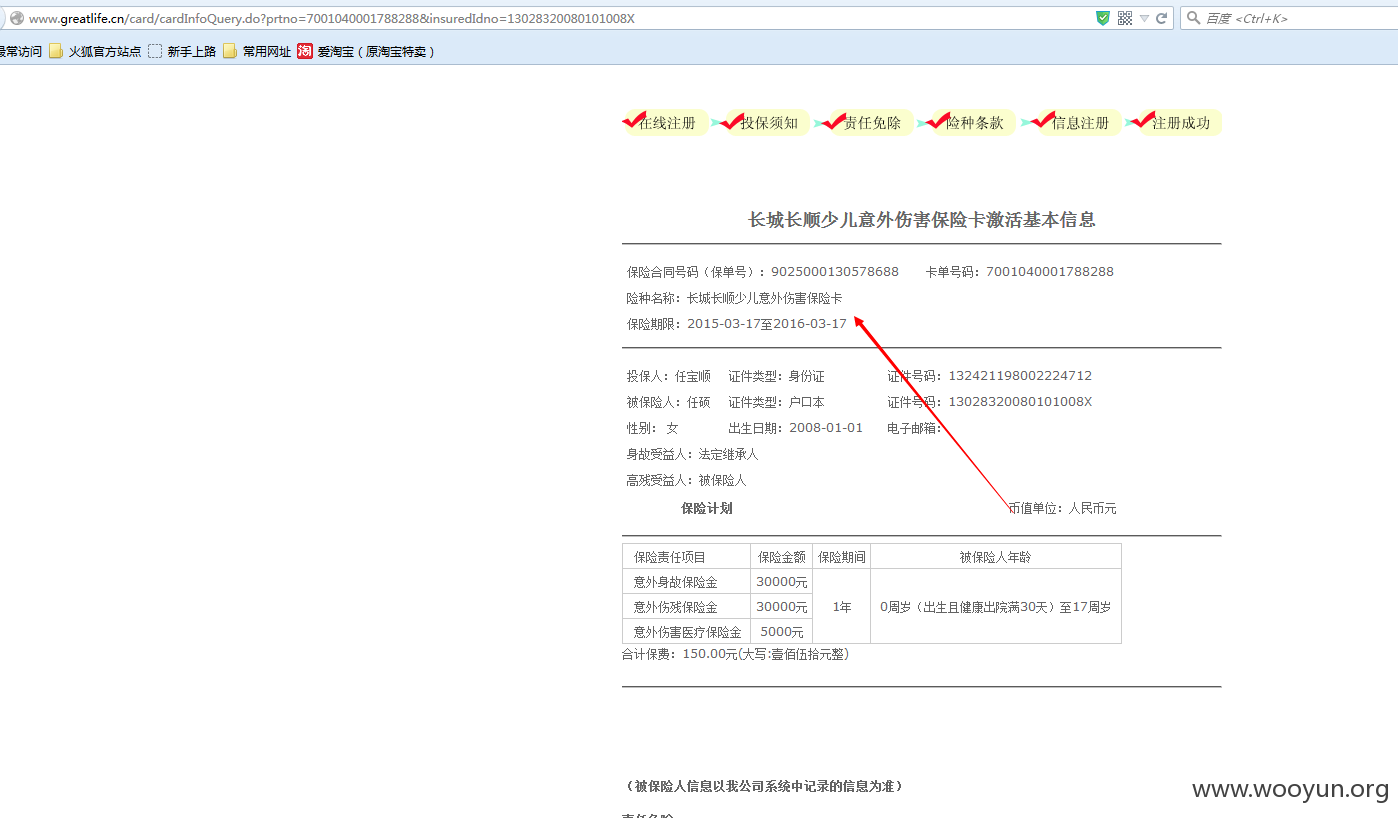Reload the page with refresh icon

tap(1162, 18)
